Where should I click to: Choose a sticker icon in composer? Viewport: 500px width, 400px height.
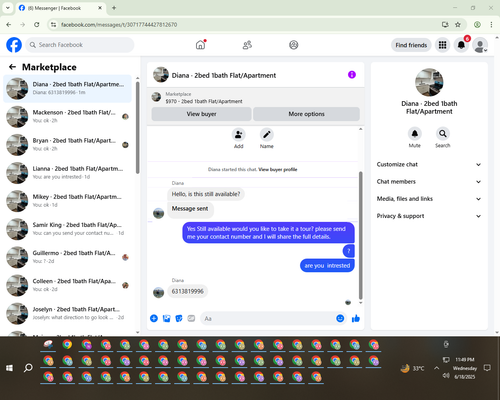tap(179, 318)
